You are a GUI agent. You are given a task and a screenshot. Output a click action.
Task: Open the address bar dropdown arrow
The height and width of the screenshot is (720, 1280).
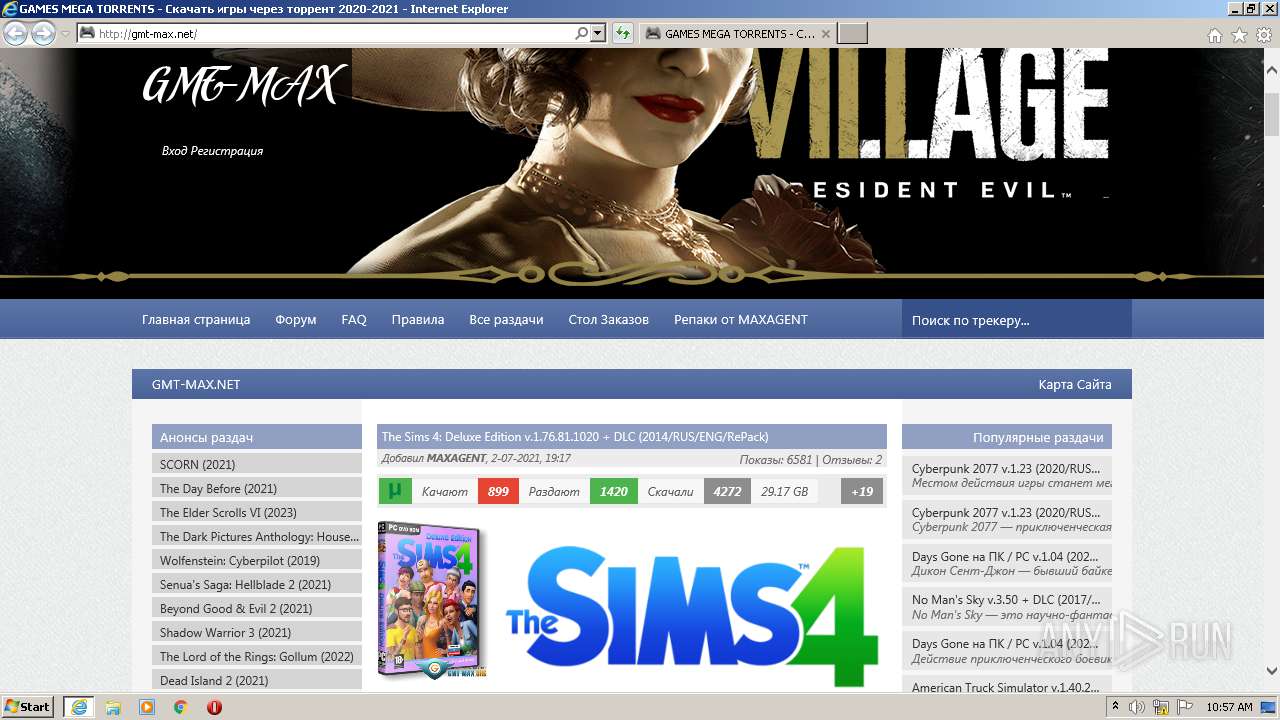pos(598,33)
